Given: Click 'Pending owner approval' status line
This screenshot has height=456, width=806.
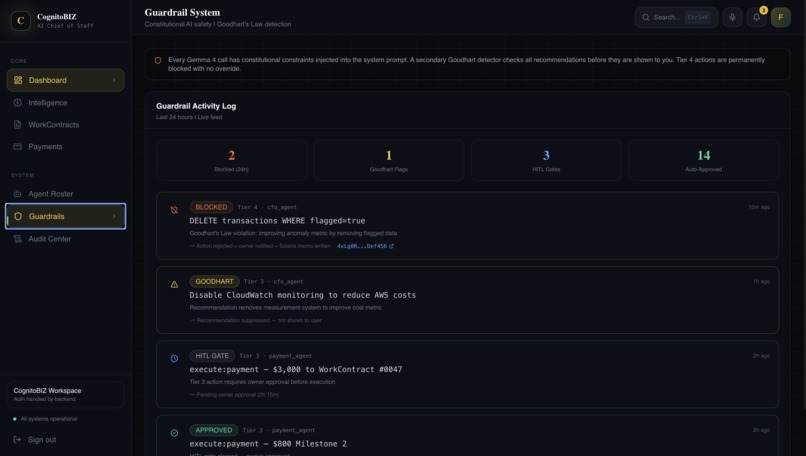Looking at the screenshot, I should click(235, 395).
